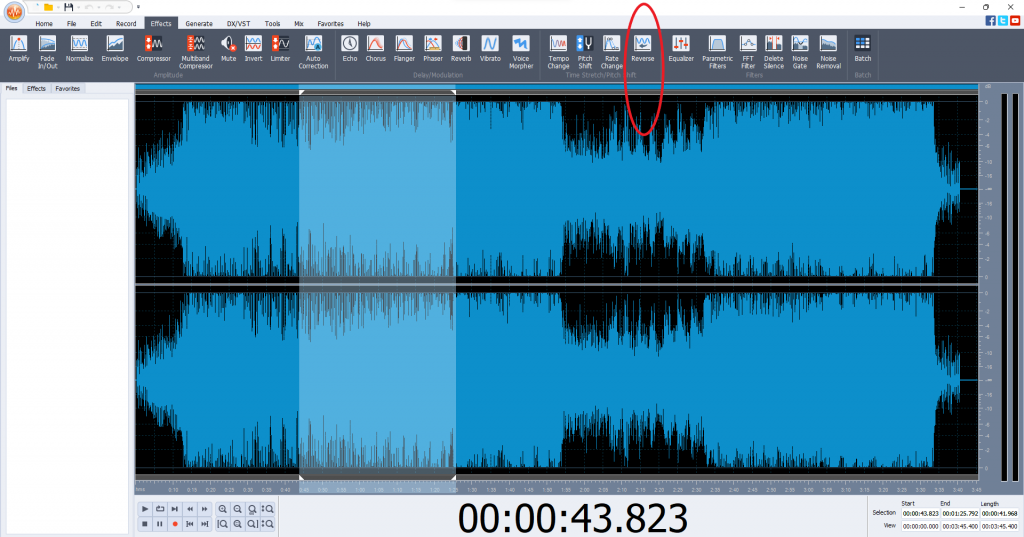Open the quick access toolbar customize arrow

point(138,7)
